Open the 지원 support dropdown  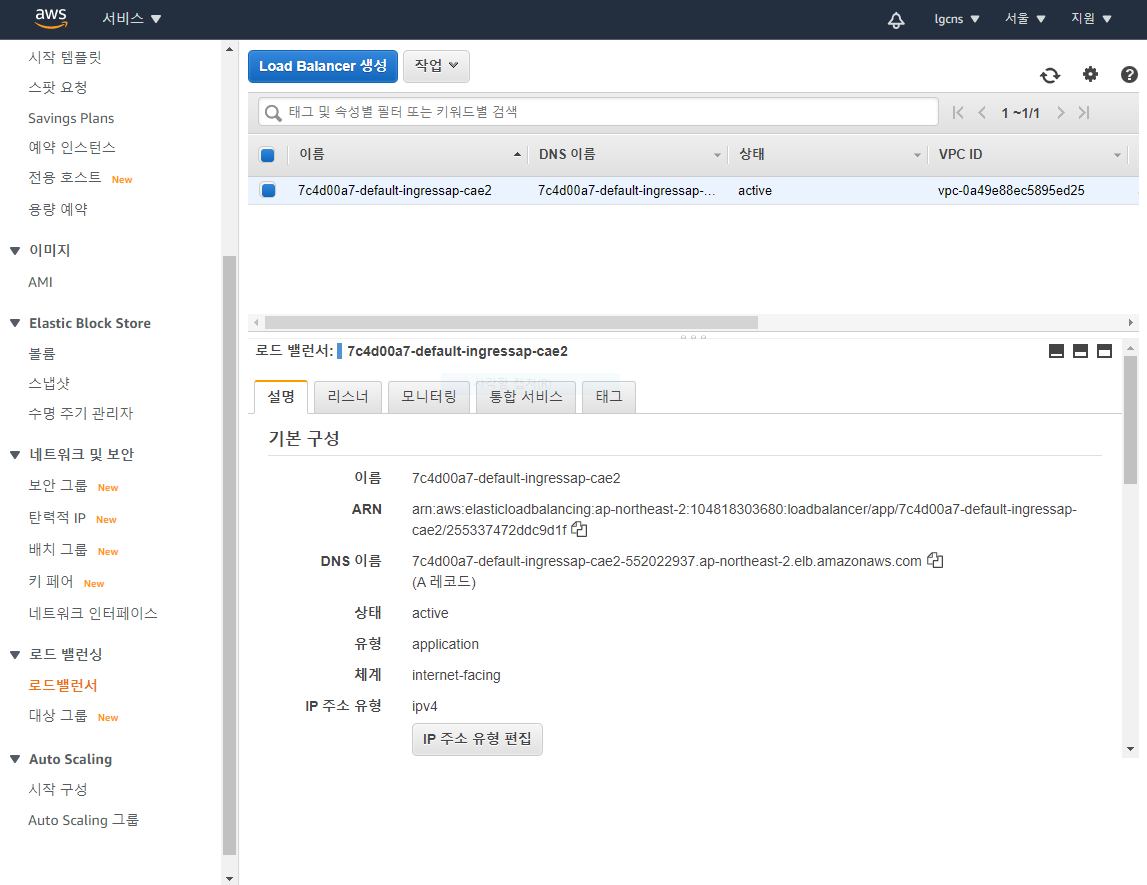coord(1091,18)
